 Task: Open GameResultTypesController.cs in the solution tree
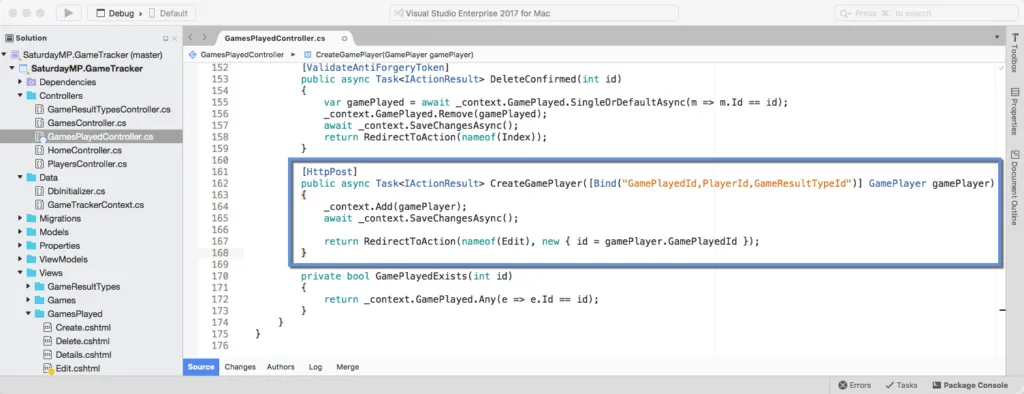(109, 109)
